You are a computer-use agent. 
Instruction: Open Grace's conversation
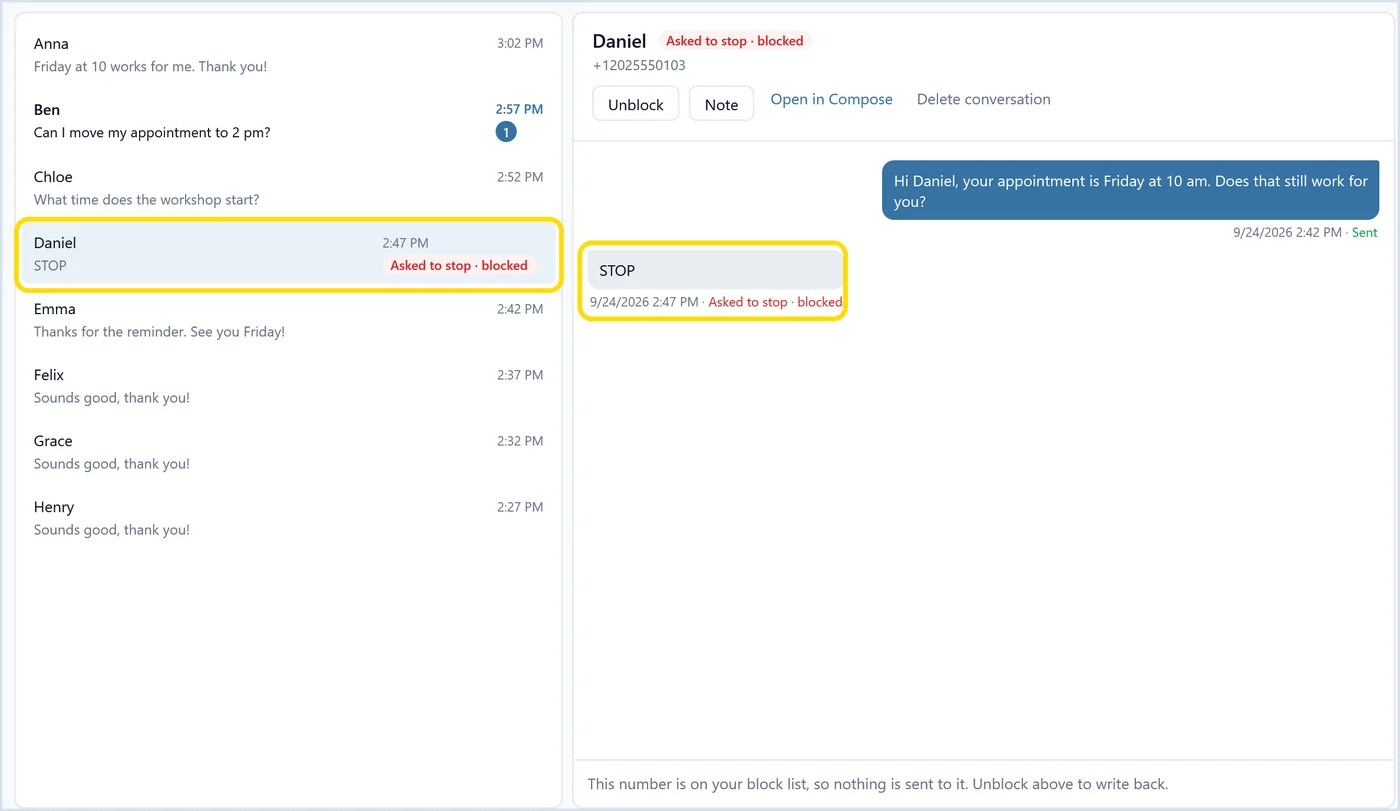click(288, 452)
